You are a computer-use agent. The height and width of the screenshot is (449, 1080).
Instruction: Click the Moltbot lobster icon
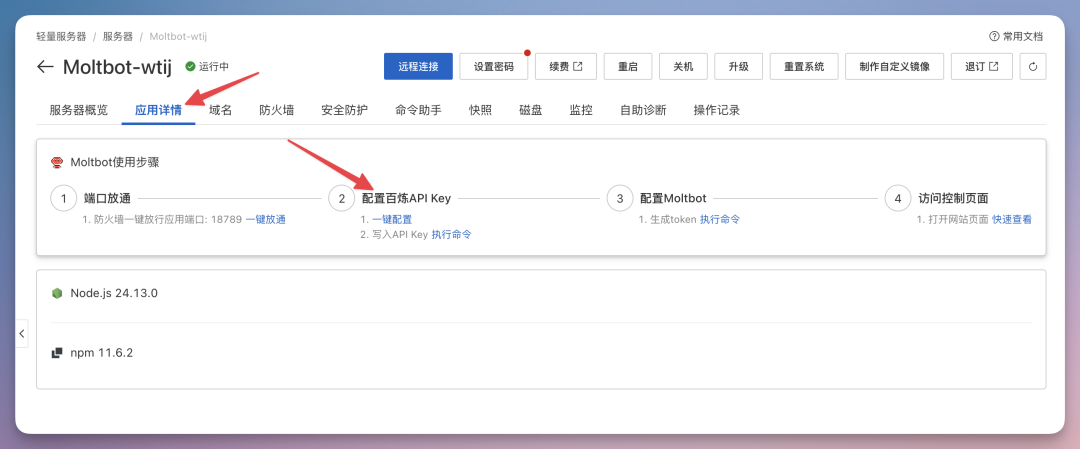[57, 163]
